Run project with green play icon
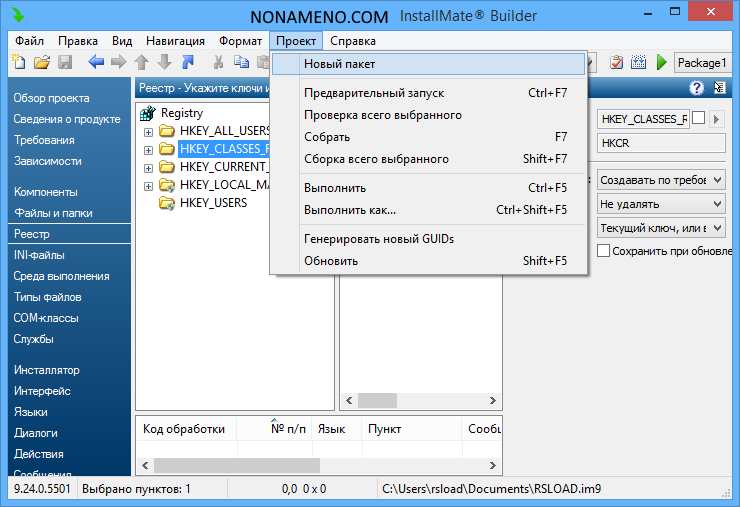The width and height of the screenshot is (740, 507). click(x=661, y=63)
